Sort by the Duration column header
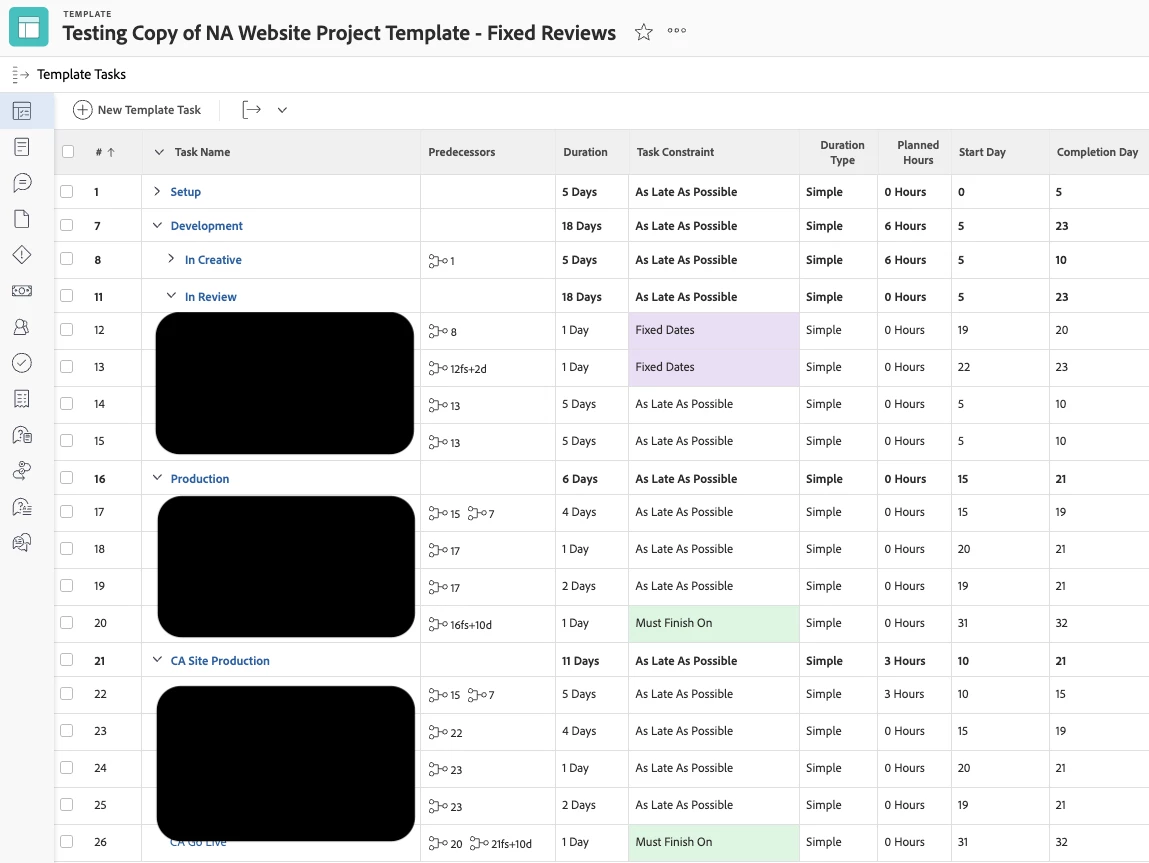 point(585,152)
